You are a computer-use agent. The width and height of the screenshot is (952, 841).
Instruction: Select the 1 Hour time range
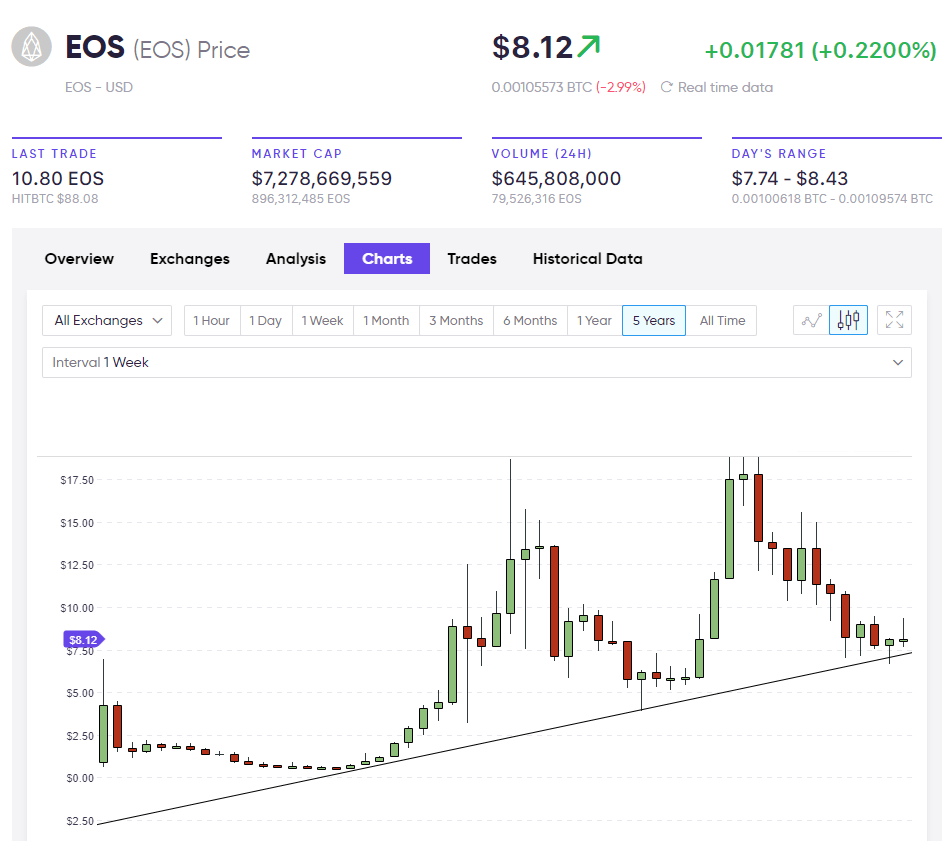tap(212, 320)
